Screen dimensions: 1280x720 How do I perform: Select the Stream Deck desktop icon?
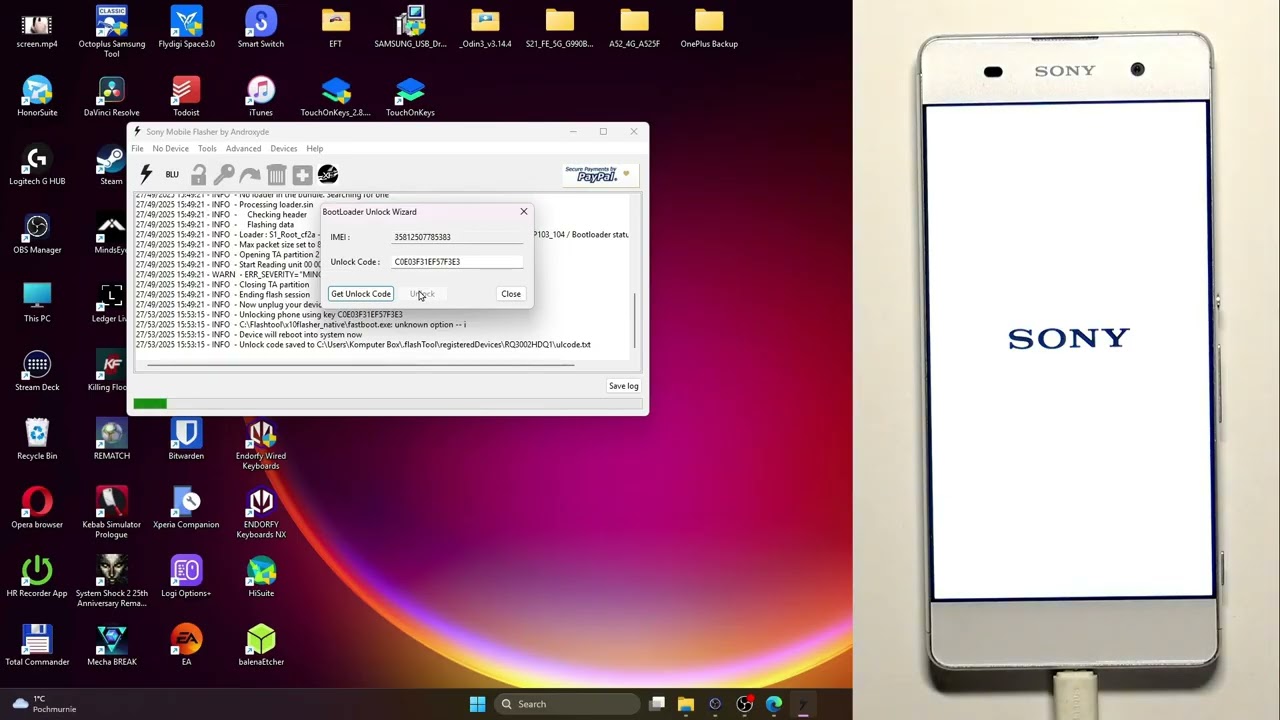pyautogui.click(x=37, y=372)
